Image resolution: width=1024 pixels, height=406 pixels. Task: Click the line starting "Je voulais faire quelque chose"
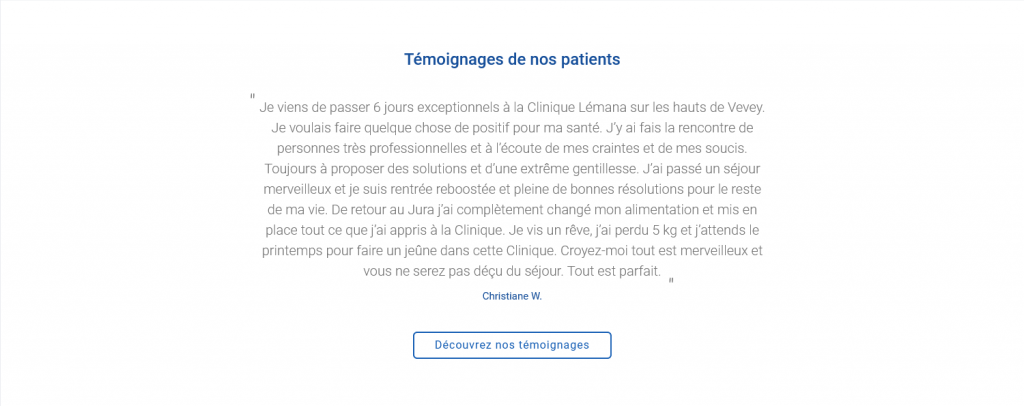click(512, 128)
